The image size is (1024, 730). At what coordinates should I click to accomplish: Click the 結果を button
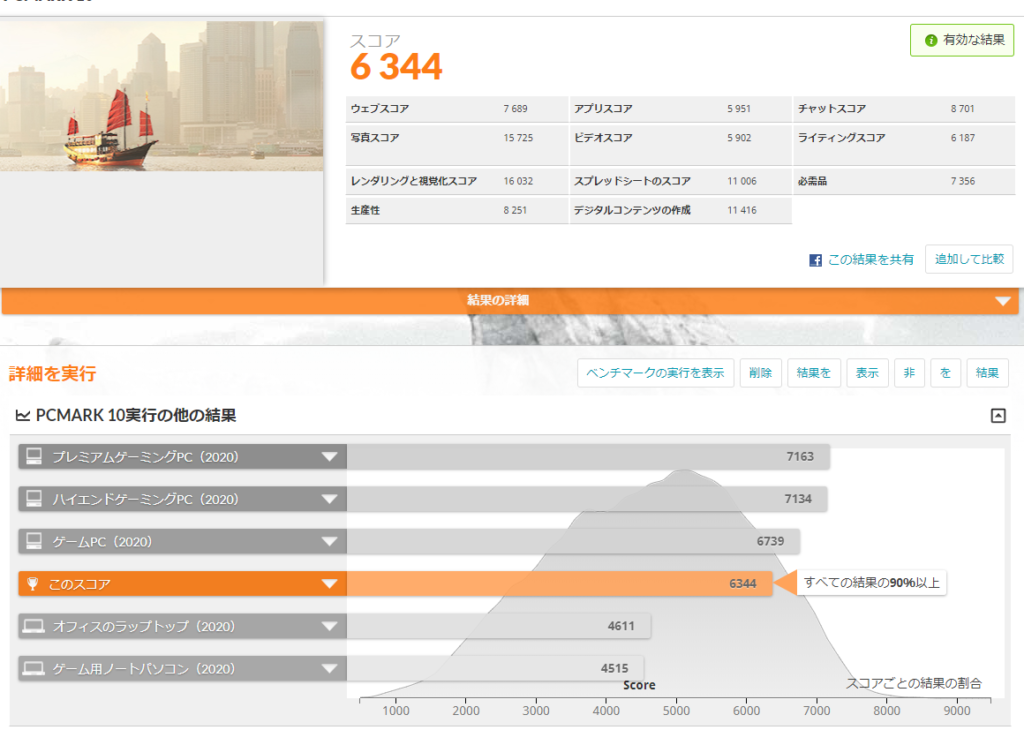pos(813,373)
